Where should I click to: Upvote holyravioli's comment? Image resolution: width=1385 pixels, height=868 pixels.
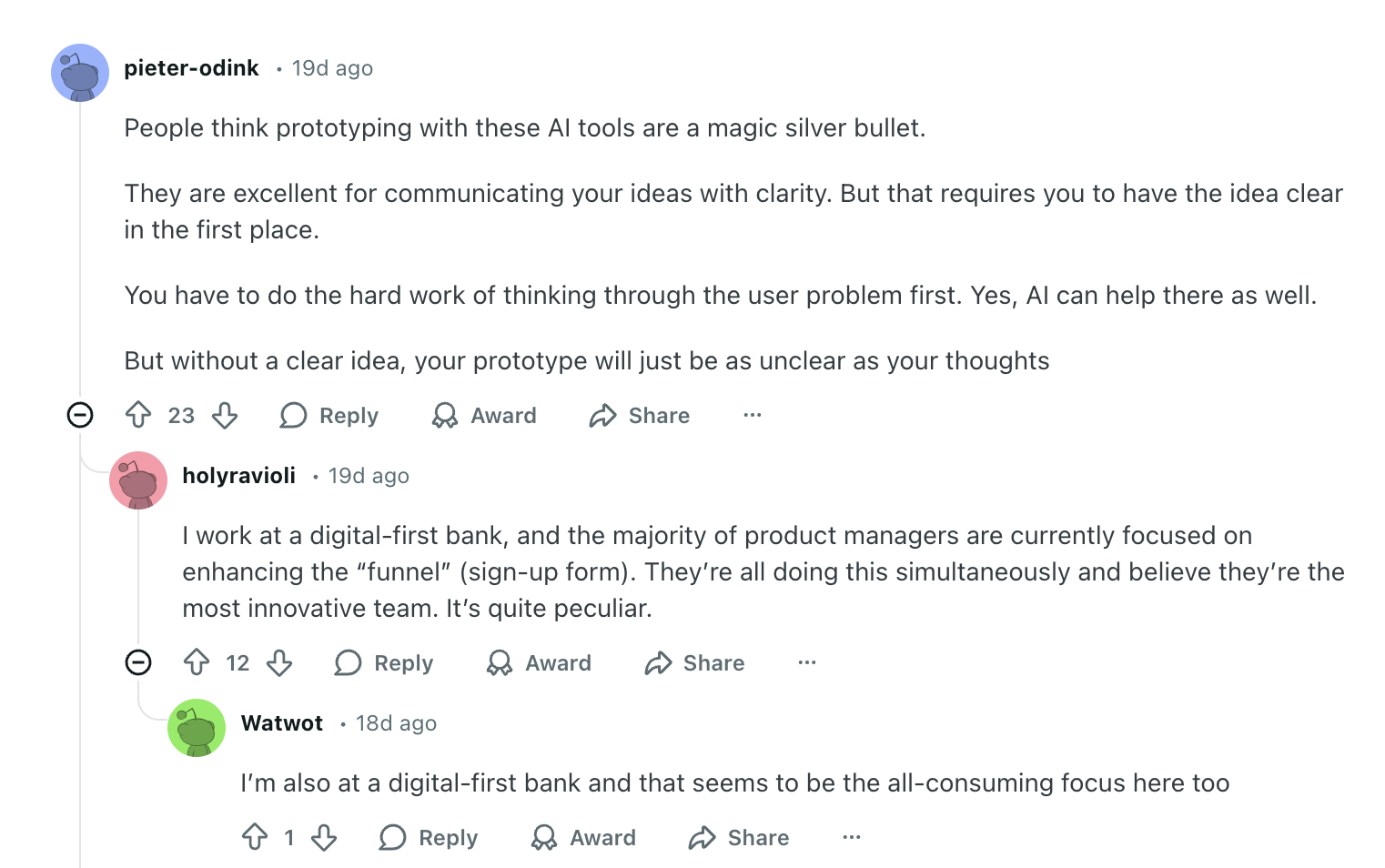(x=197, y=663)
